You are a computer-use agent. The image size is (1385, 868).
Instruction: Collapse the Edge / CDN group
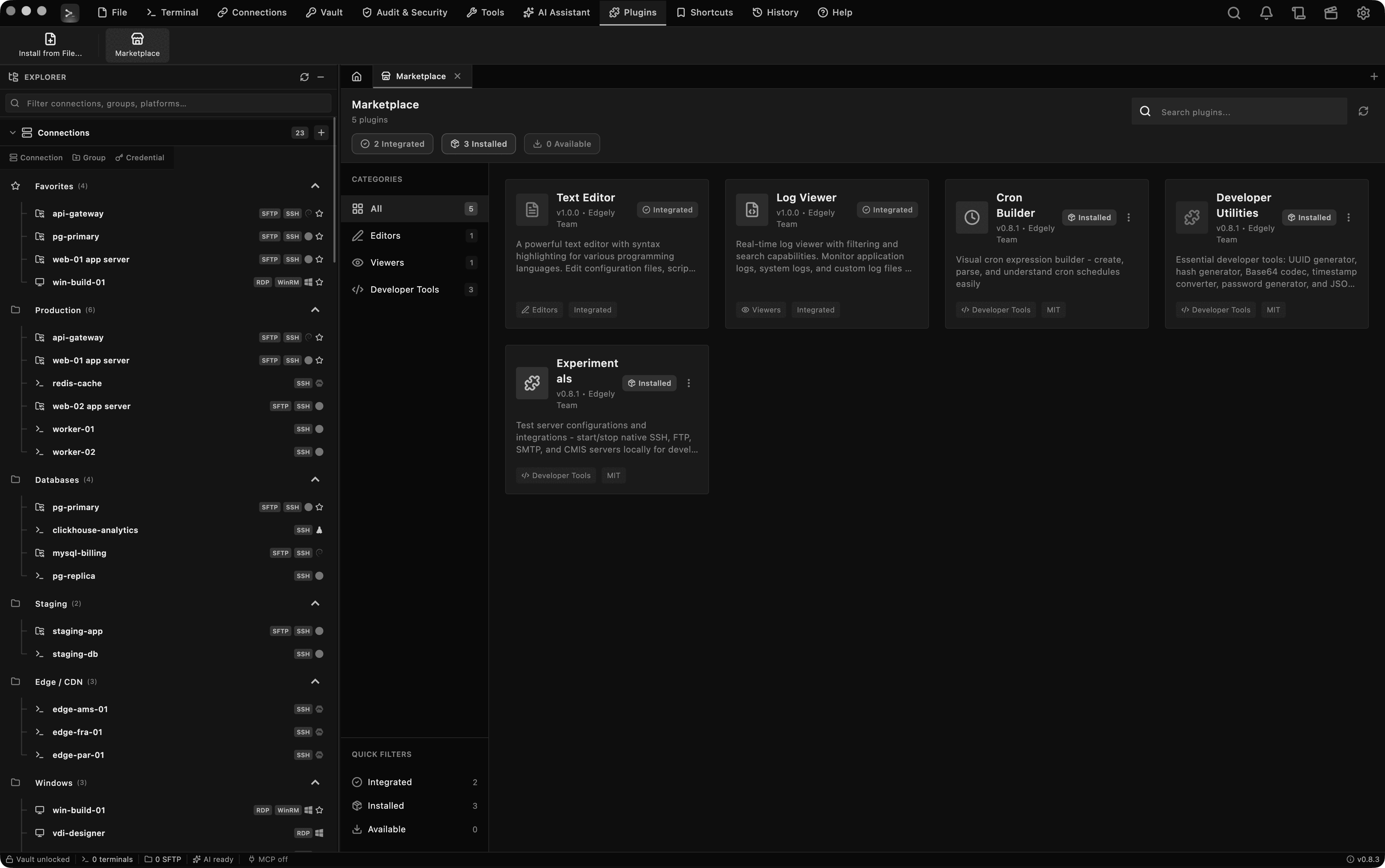315,682
